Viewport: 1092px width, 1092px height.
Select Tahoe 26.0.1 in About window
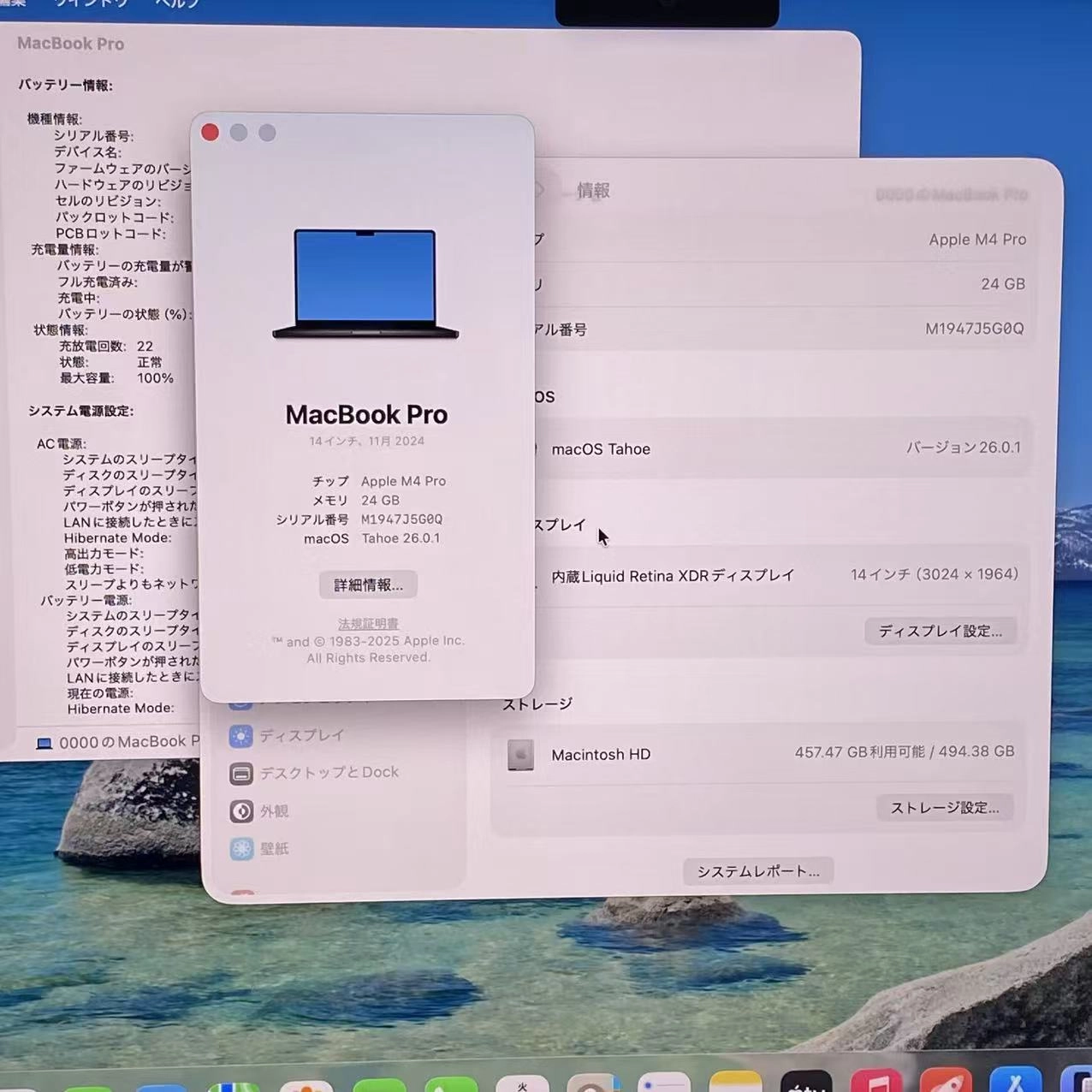tap(401, 538)
